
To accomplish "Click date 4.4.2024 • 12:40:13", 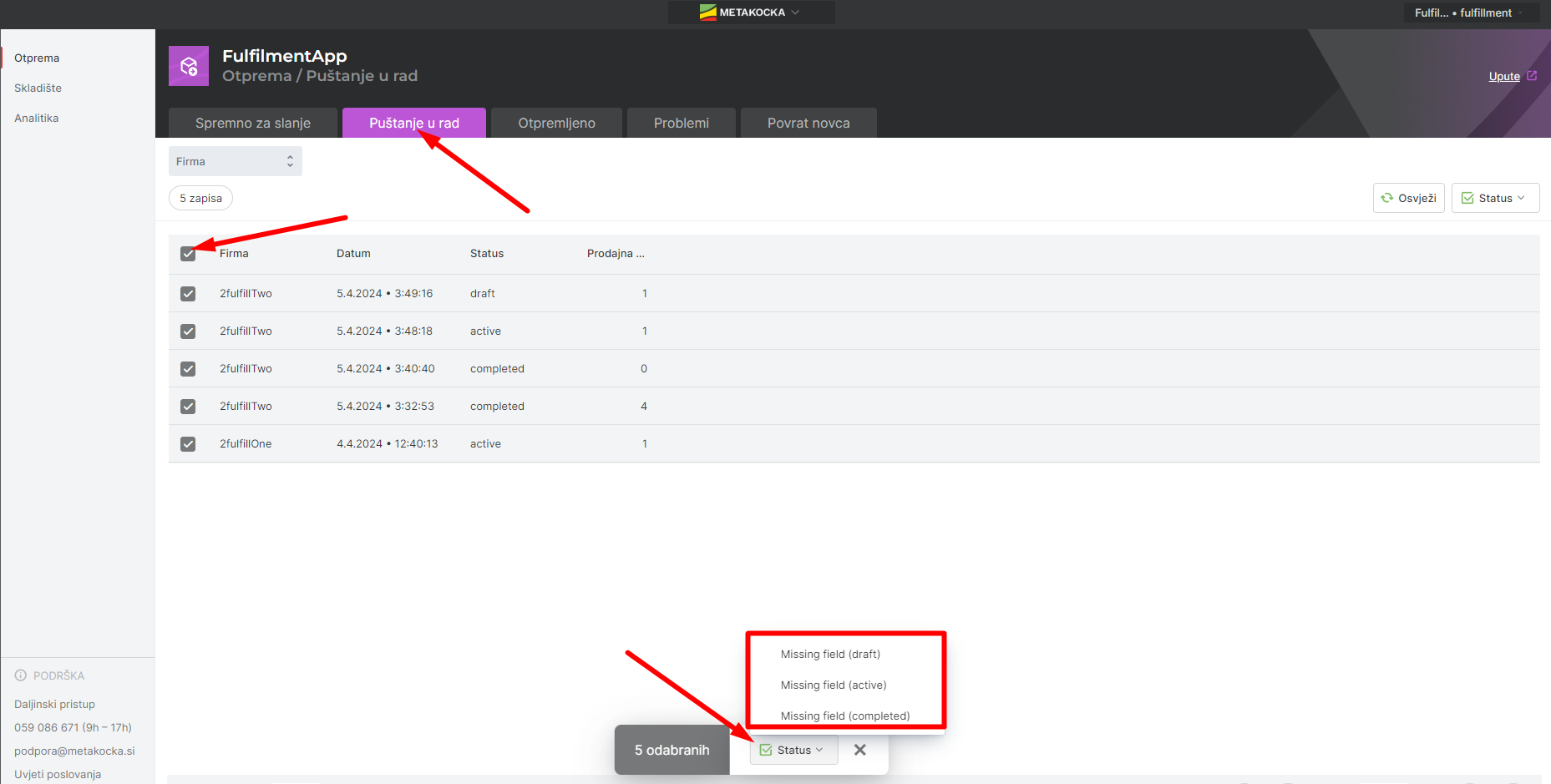I will pyautogui.click(x=388, y=444).
